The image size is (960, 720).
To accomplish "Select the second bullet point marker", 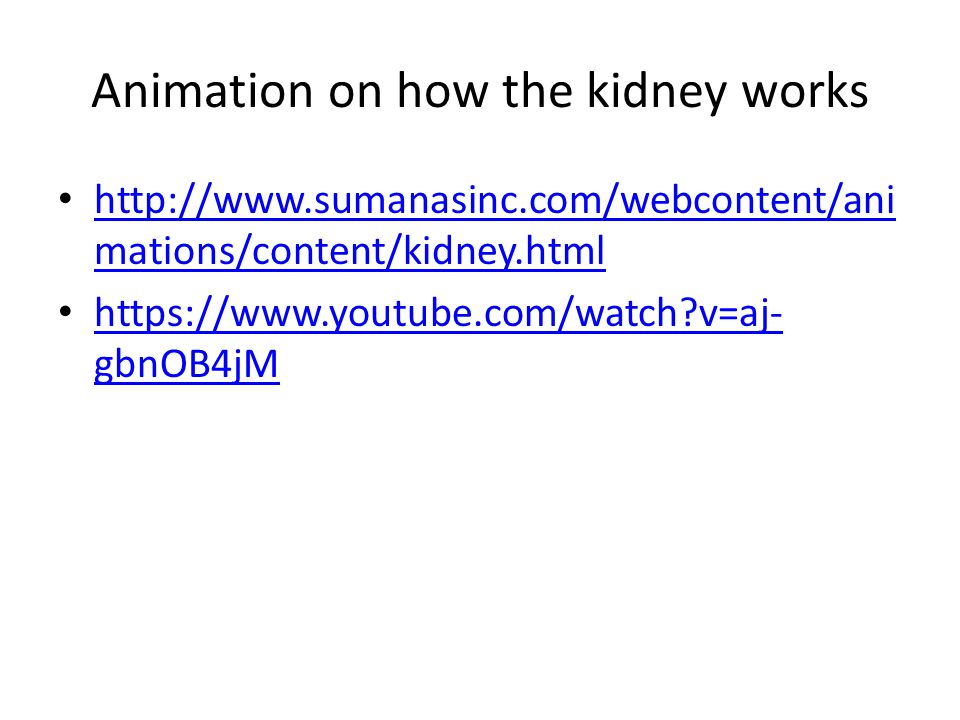I will [x=66, y=312].
